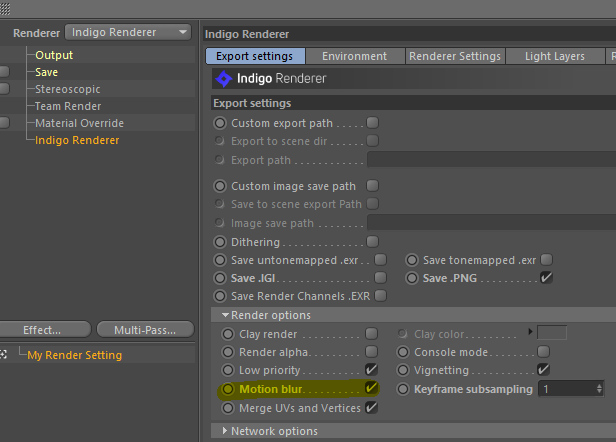Collapse the Render options section
Image resolution: width=616 pixels, height=442 pixels.
225,315
